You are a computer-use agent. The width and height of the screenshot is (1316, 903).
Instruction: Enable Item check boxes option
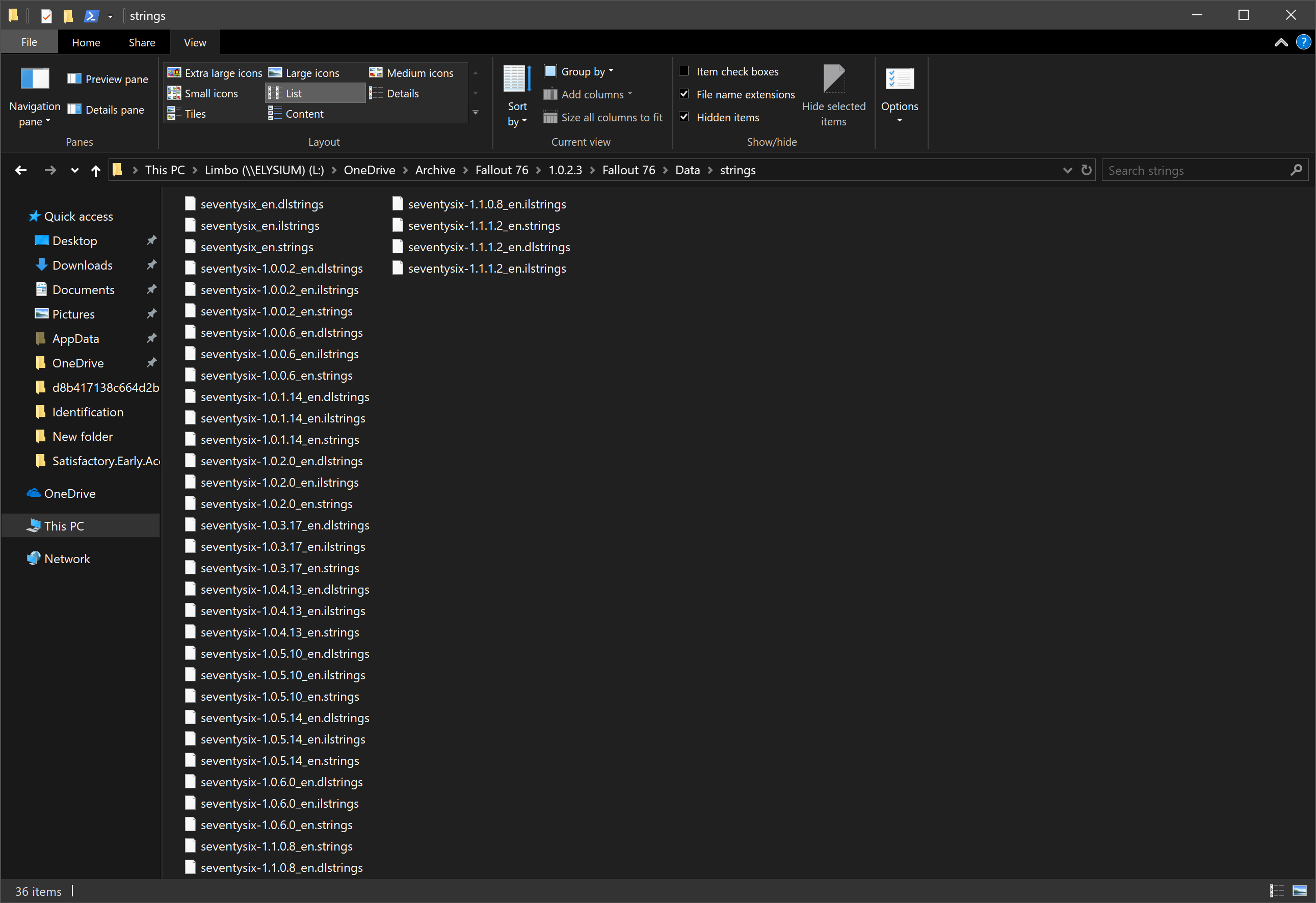684,71
